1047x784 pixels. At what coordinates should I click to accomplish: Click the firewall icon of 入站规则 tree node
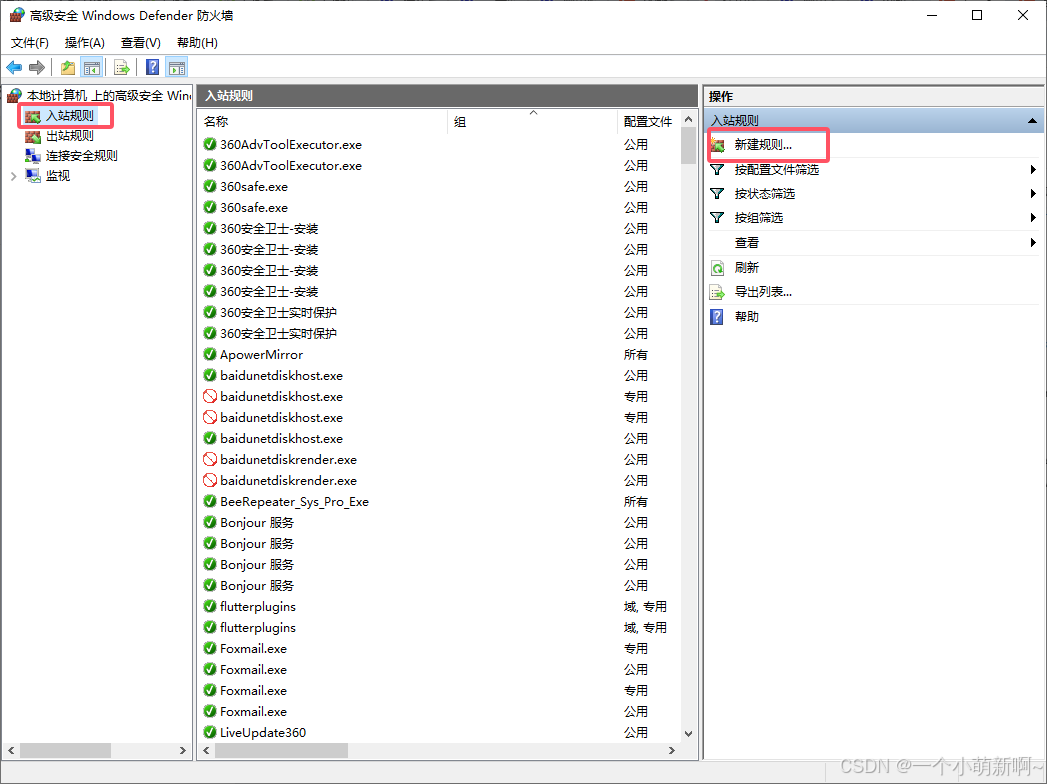33,116
